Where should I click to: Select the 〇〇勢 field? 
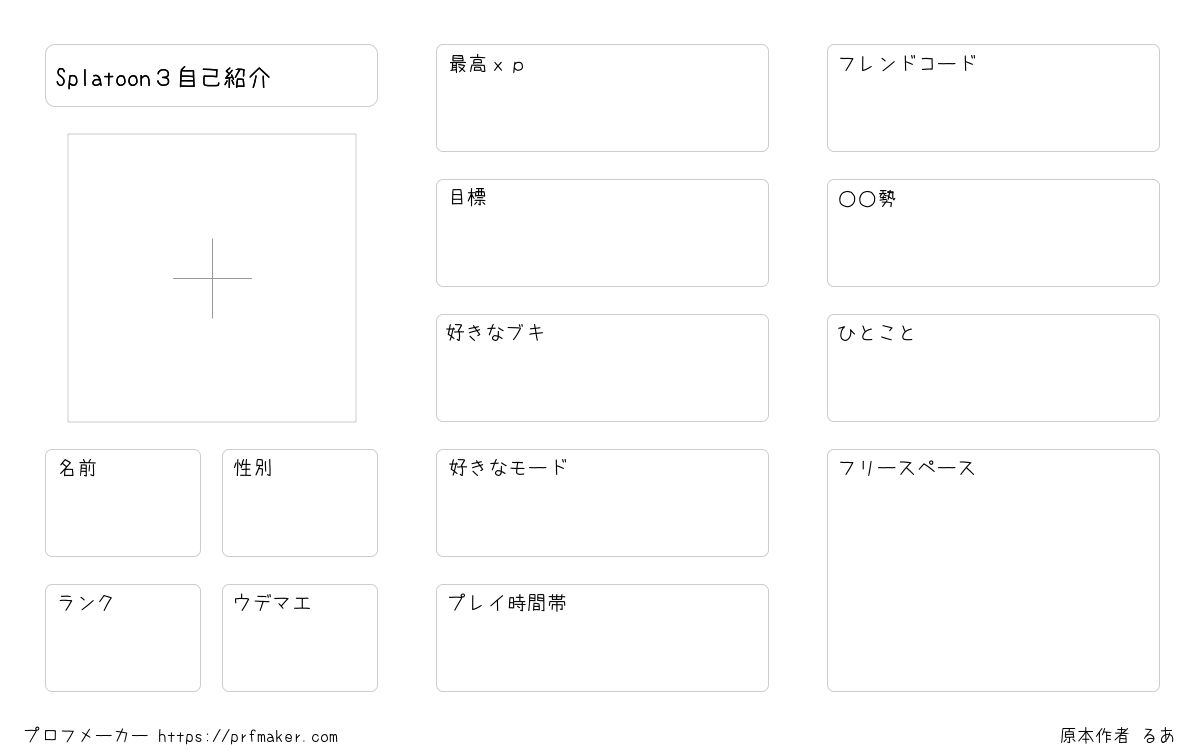point(993,233)
